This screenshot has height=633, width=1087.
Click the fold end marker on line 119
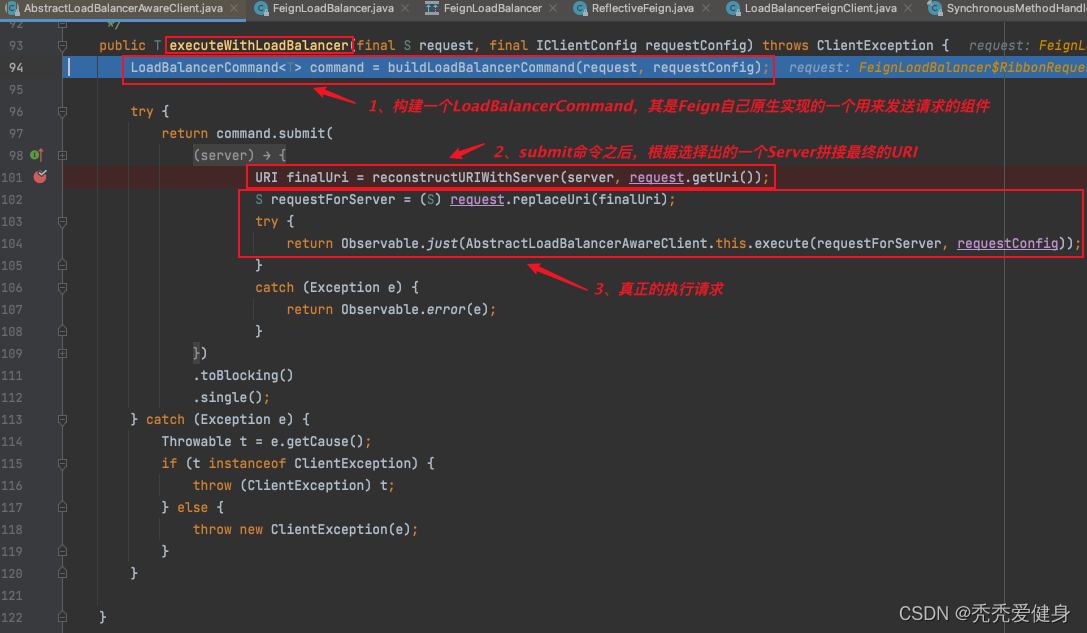[62, 551]
